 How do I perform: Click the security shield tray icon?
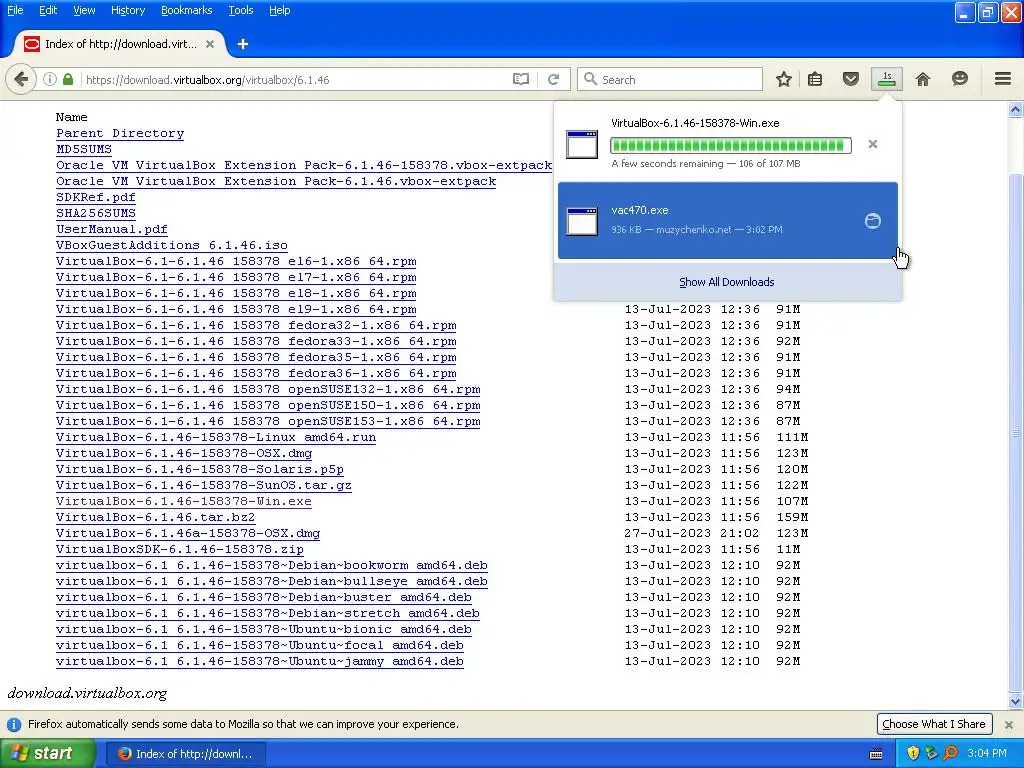pos(913,754)
